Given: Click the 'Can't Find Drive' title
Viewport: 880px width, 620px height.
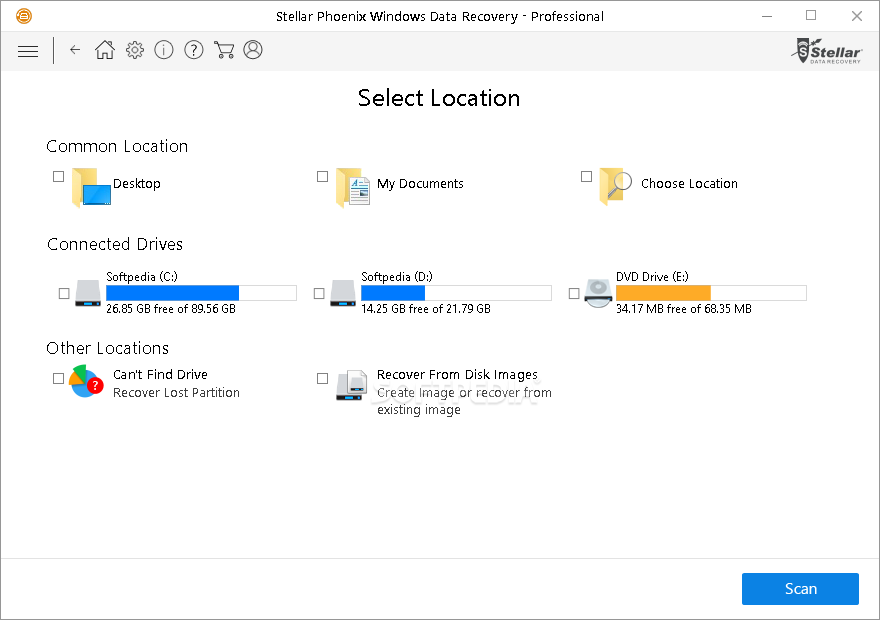Looking at the screenshot, I should coord(161,374).
